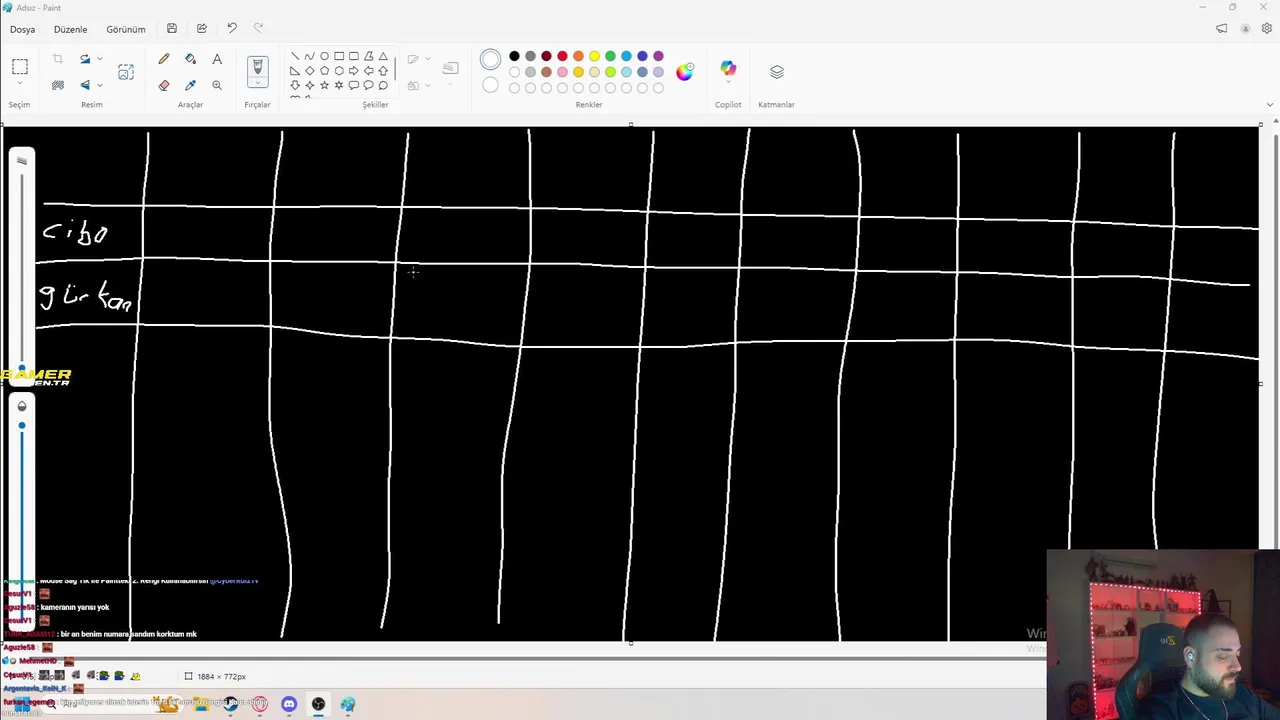Image resolution: width=1280 pixels, height=720 pixels.
Task: Open Steam from the taskbar
Action: [x=231, y=704]
